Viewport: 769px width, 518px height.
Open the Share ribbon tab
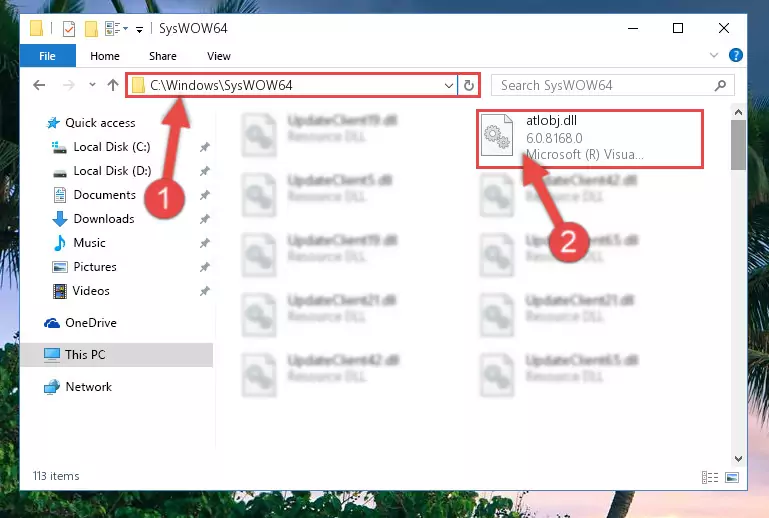162,56
